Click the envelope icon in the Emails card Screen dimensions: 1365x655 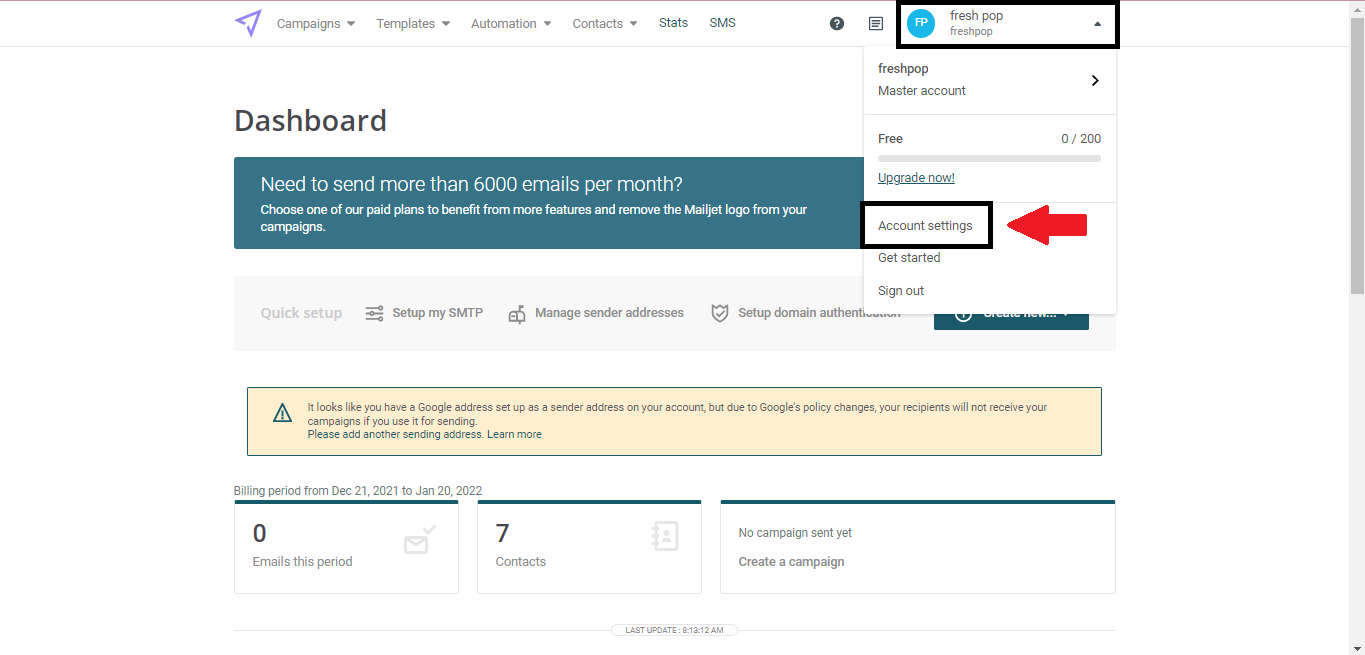(420, 539)
